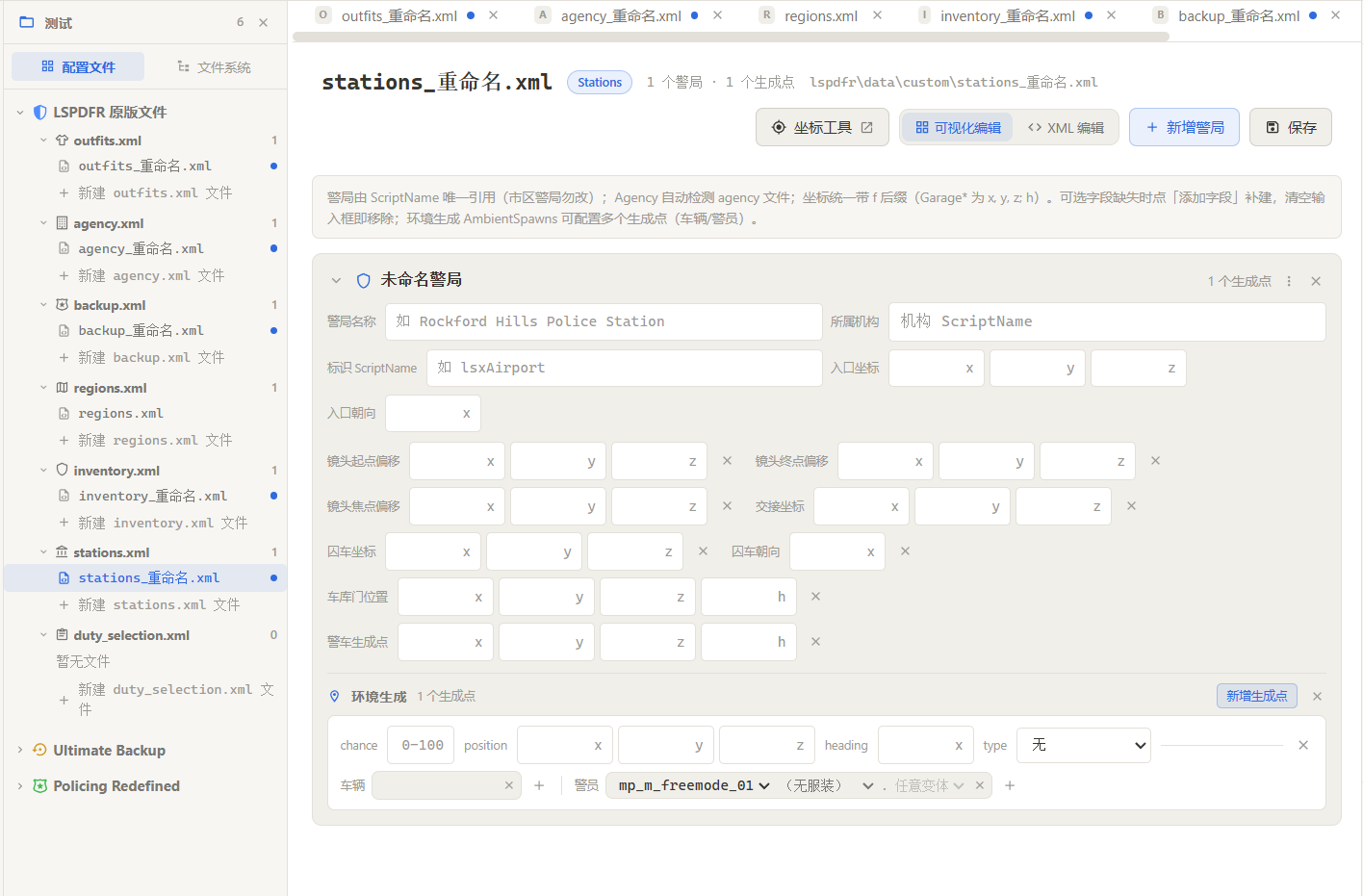Open agency_重命名.xml in file tree
Viewport: 1363px width, 896px height.
pos(145,248)
